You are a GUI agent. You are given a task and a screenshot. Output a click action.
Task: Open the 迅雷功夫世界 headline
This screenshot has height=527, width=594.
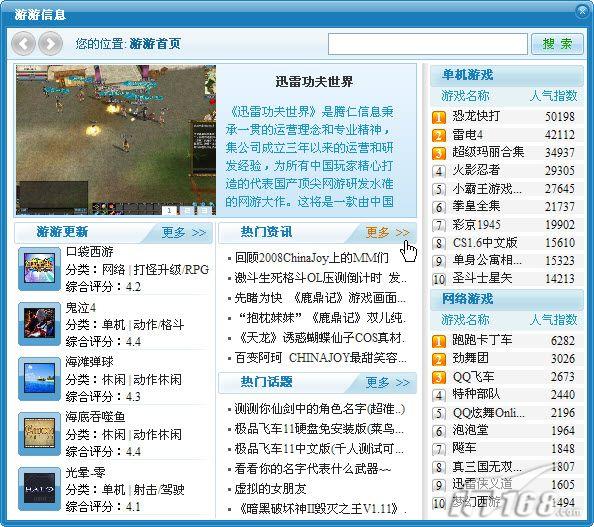[x=314, y=81]
